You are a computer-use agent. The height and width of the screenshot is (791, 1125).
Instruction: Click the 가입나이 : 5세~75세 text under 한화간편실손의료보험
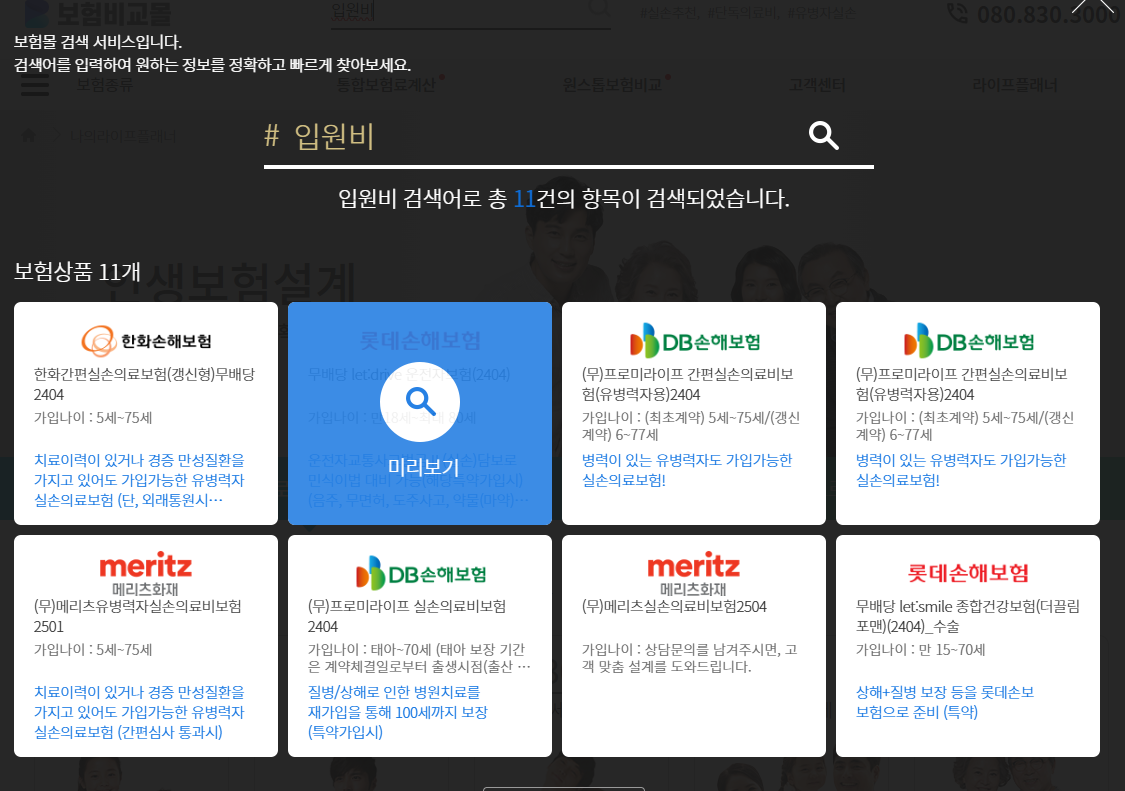coord(93,418)
